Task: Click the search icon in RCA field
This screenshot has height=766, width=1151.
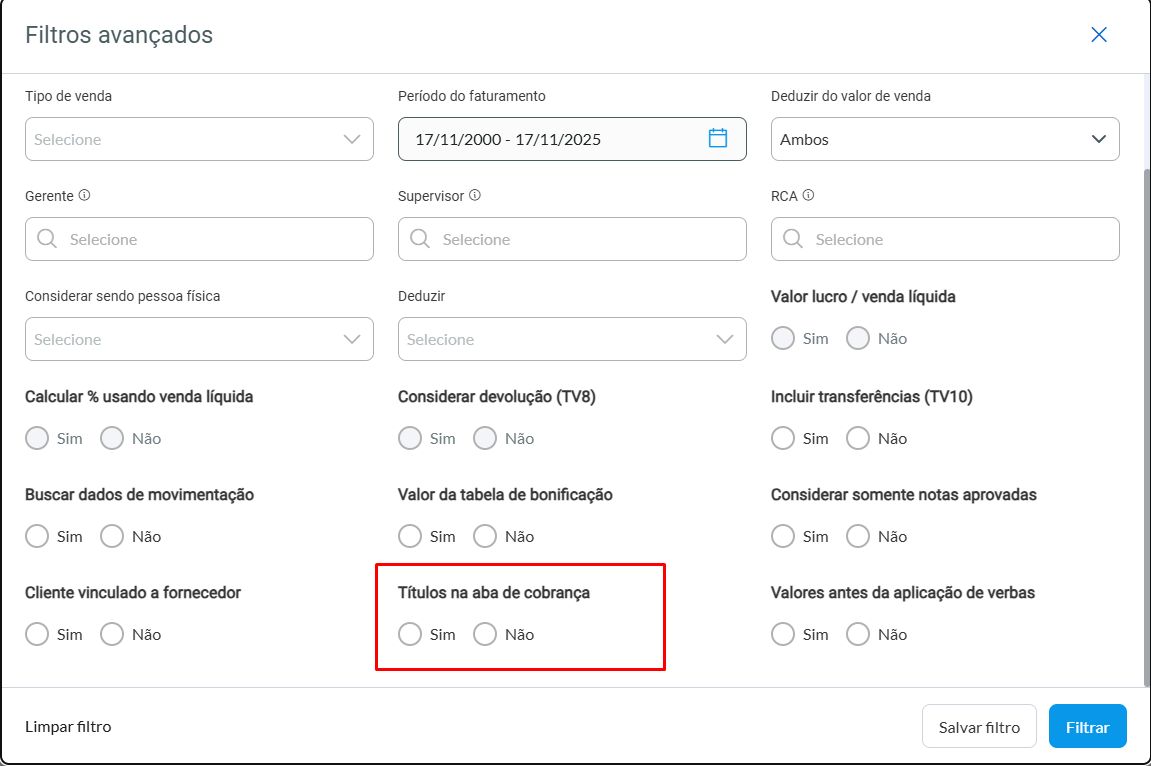Action: (792, 239)
